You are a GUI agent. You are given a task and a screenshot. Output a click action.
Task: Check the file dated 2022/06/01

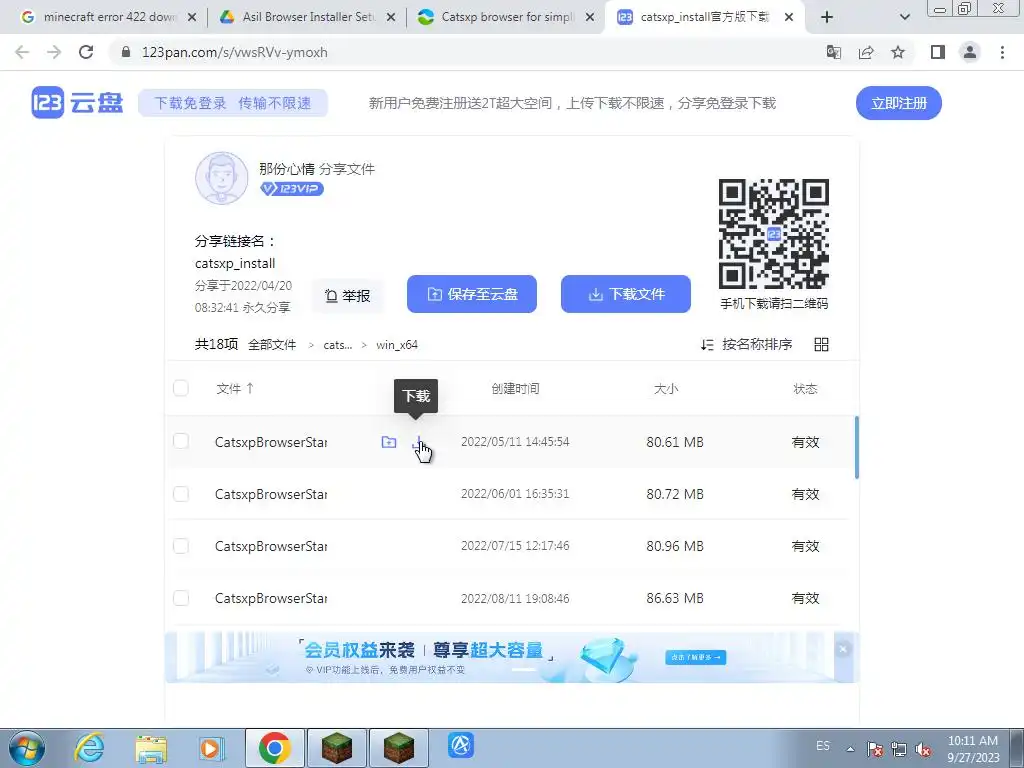[x=181, y=494]
